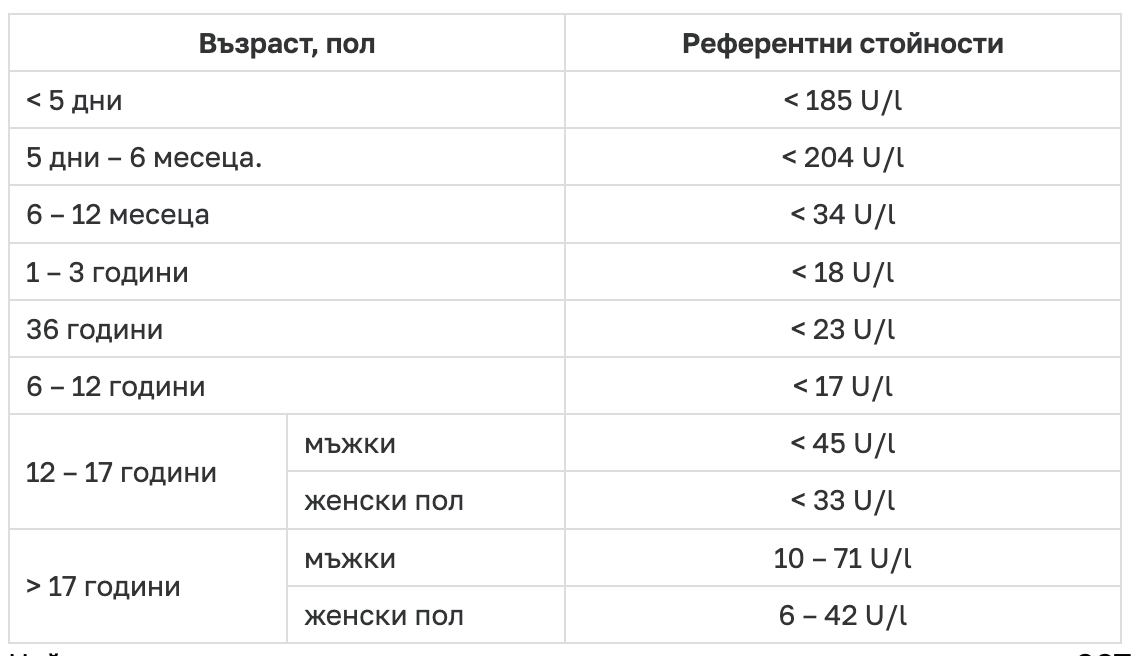This screenshot has width=1136, height=656.
Task: Click the "Референтни стойности" column header
Action: pyautogui.click(x=843, y=45)
